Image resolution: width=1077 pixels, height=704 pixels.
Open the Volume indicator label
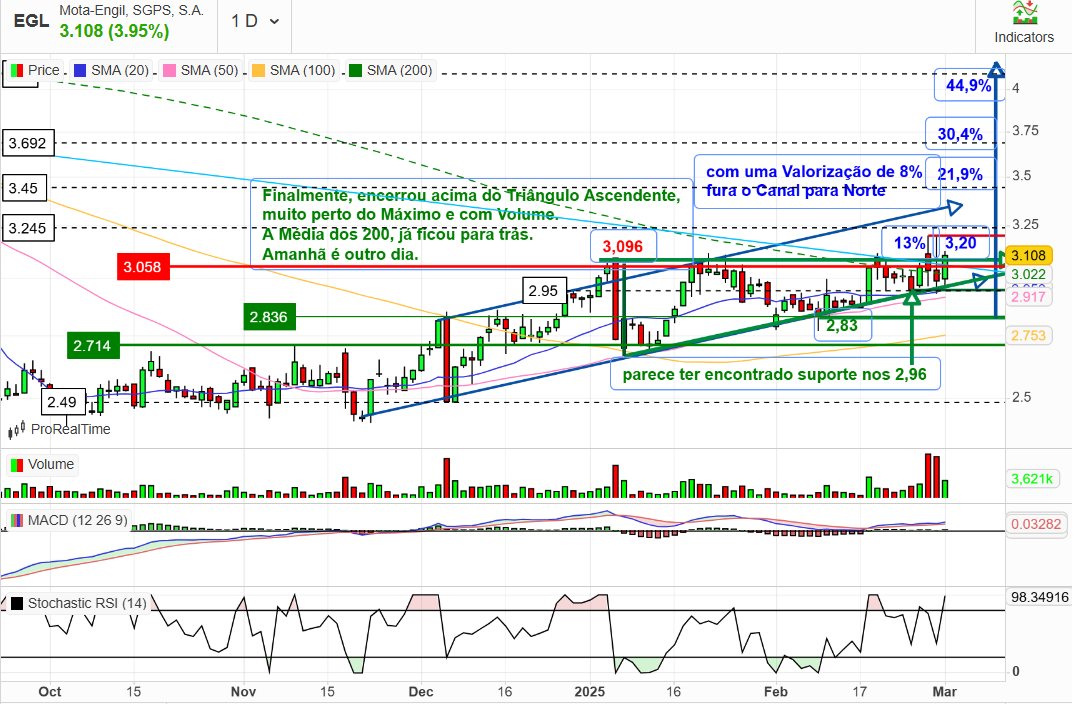43,464
